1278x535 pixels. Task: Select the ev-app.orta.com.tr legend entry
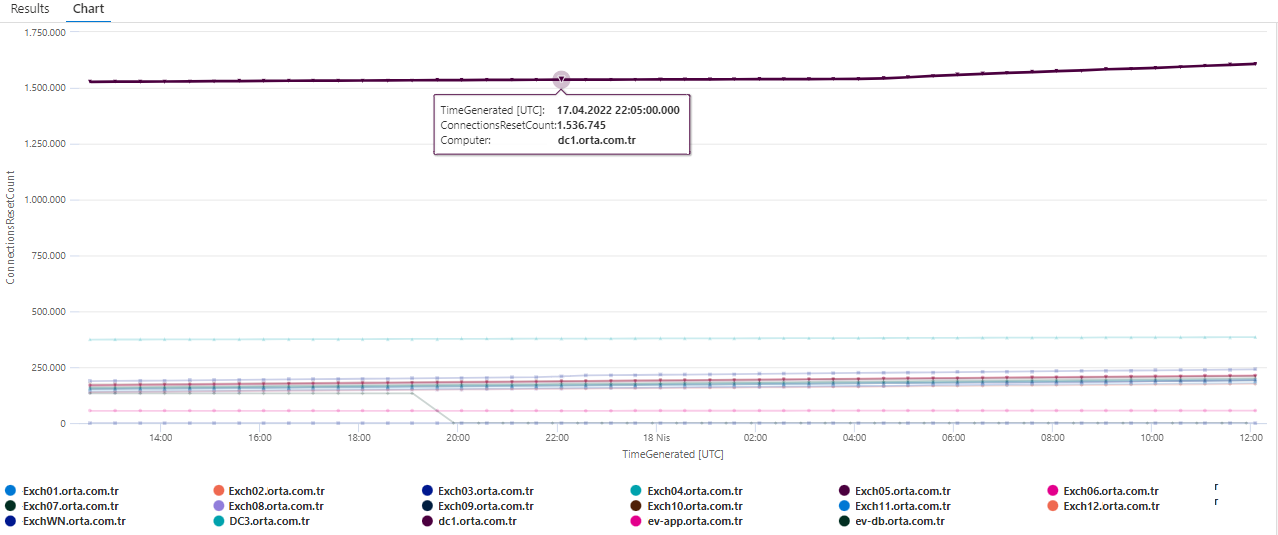pos(686,521)
